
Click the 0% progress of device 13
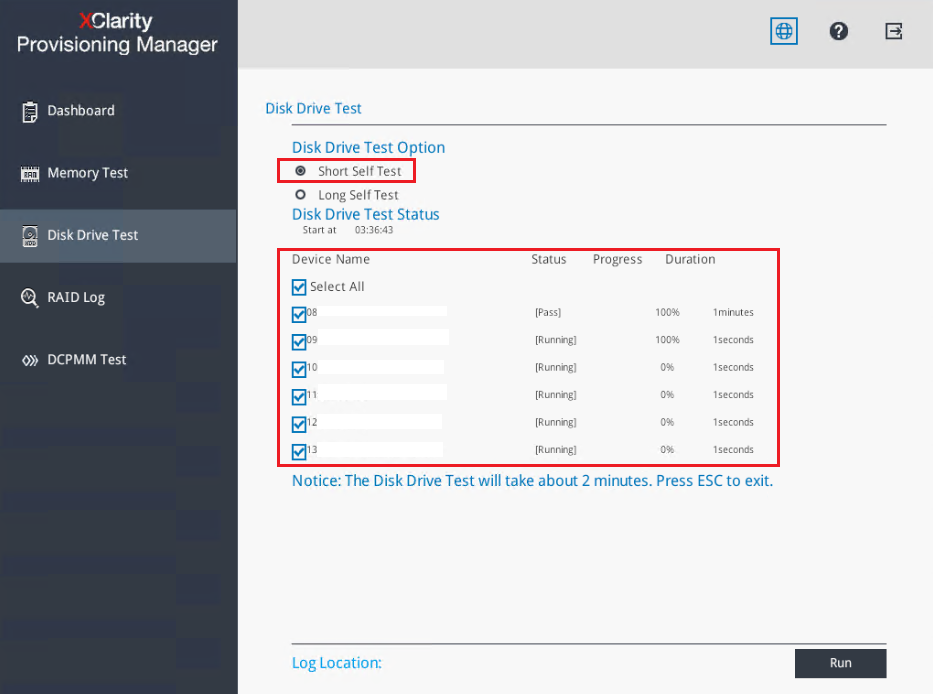tap(667, 449)
